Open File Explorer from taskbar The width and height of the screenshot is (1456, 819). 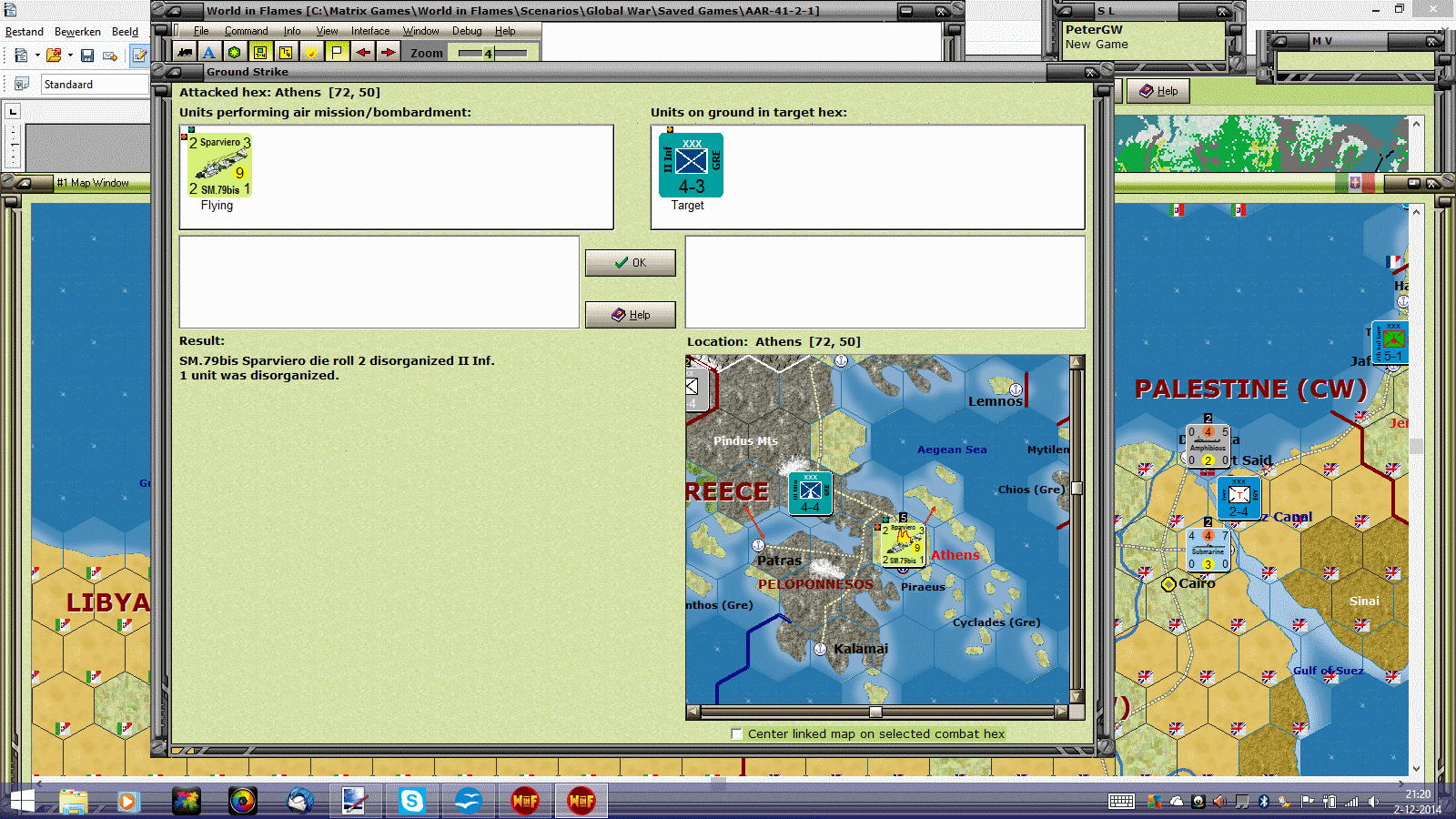74,801
